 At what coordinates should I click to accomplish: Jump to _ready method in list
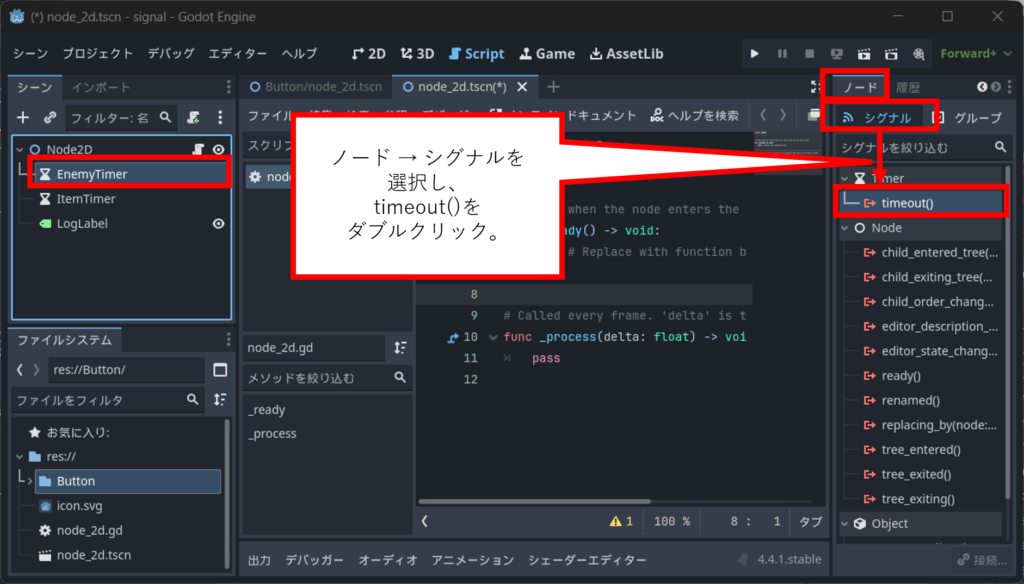click(266, 410)
